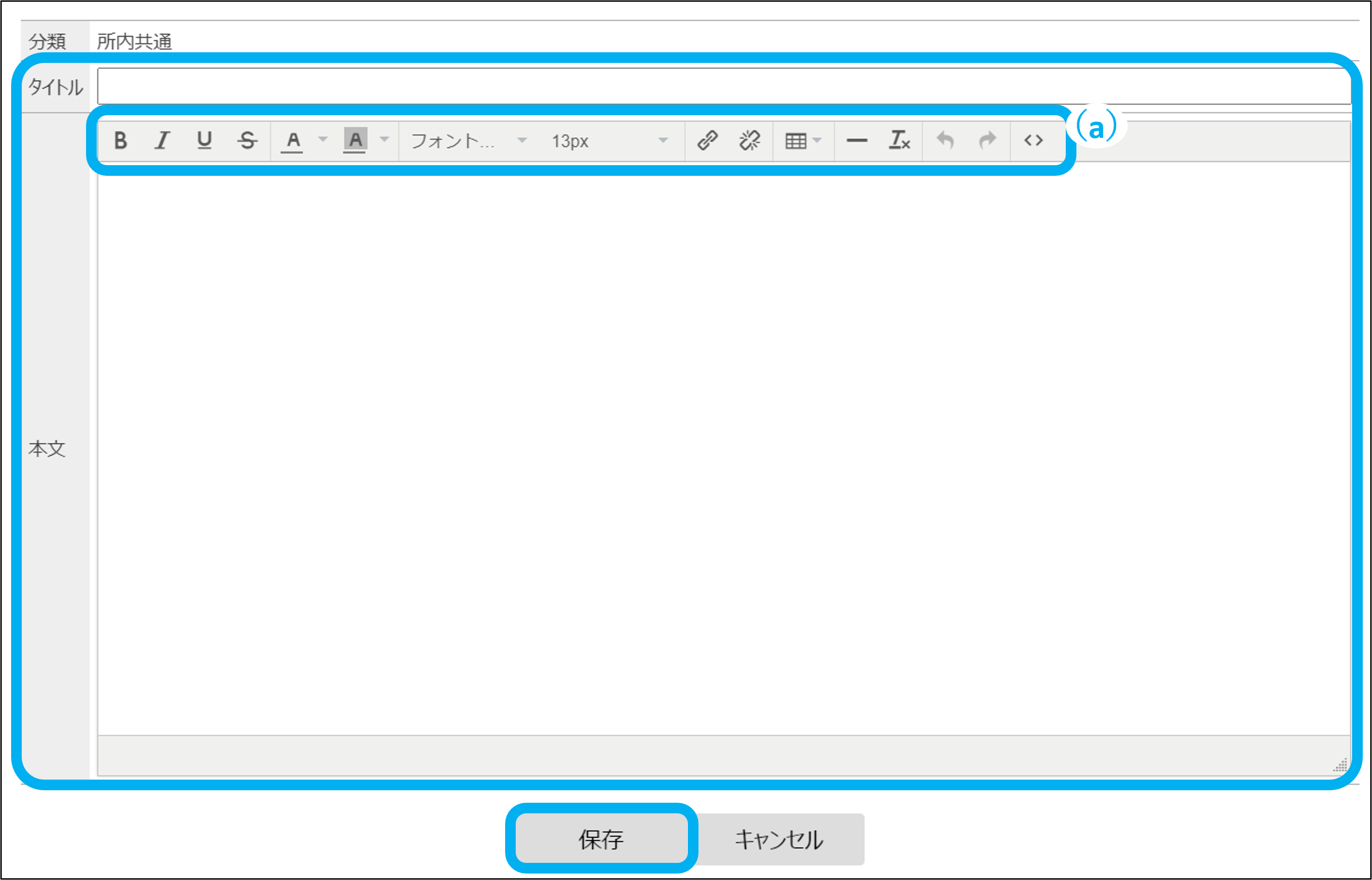Click the clear formatting icon
Screen dimensions: 1372x880
click(x=899, y=140)
